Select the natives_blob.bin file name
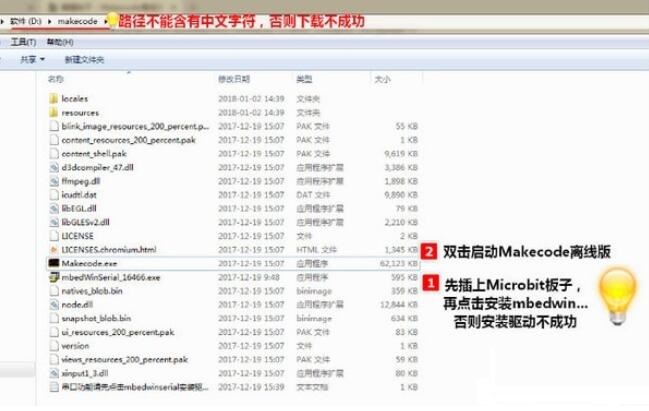 tap(92, 291)
